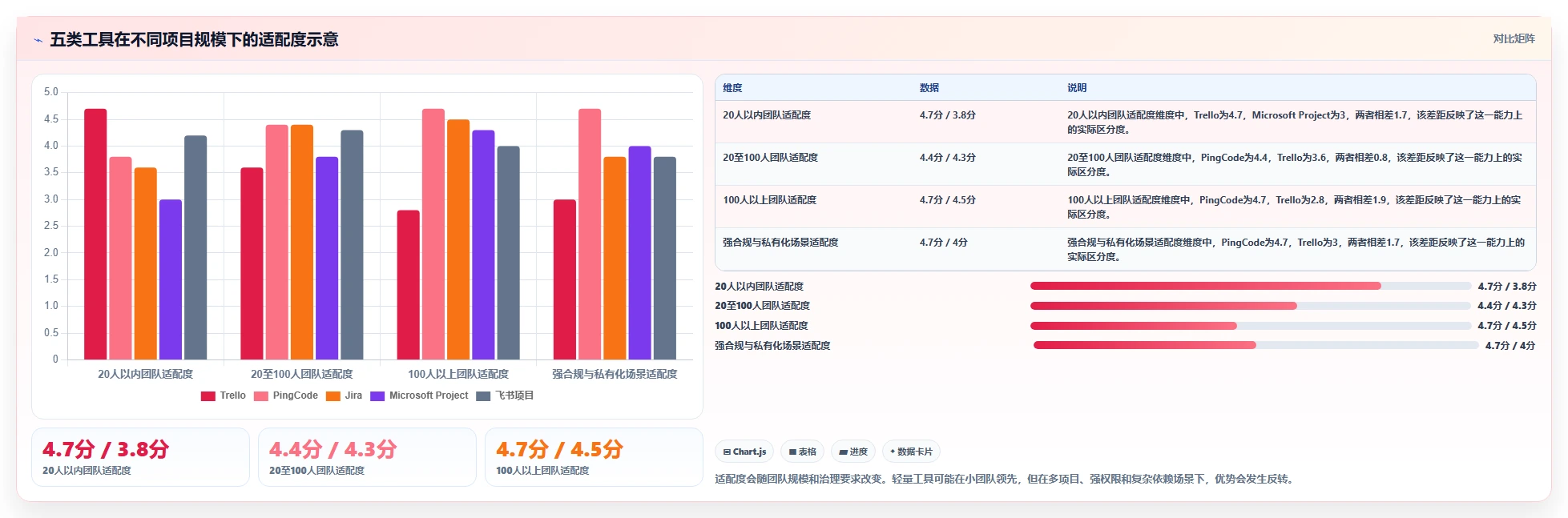Image resolution: width=1568 pixels, height=518 pixels.
Task: Click x-axis label 强合规与私有化场景适配度
Action: (x=615, y=374)
